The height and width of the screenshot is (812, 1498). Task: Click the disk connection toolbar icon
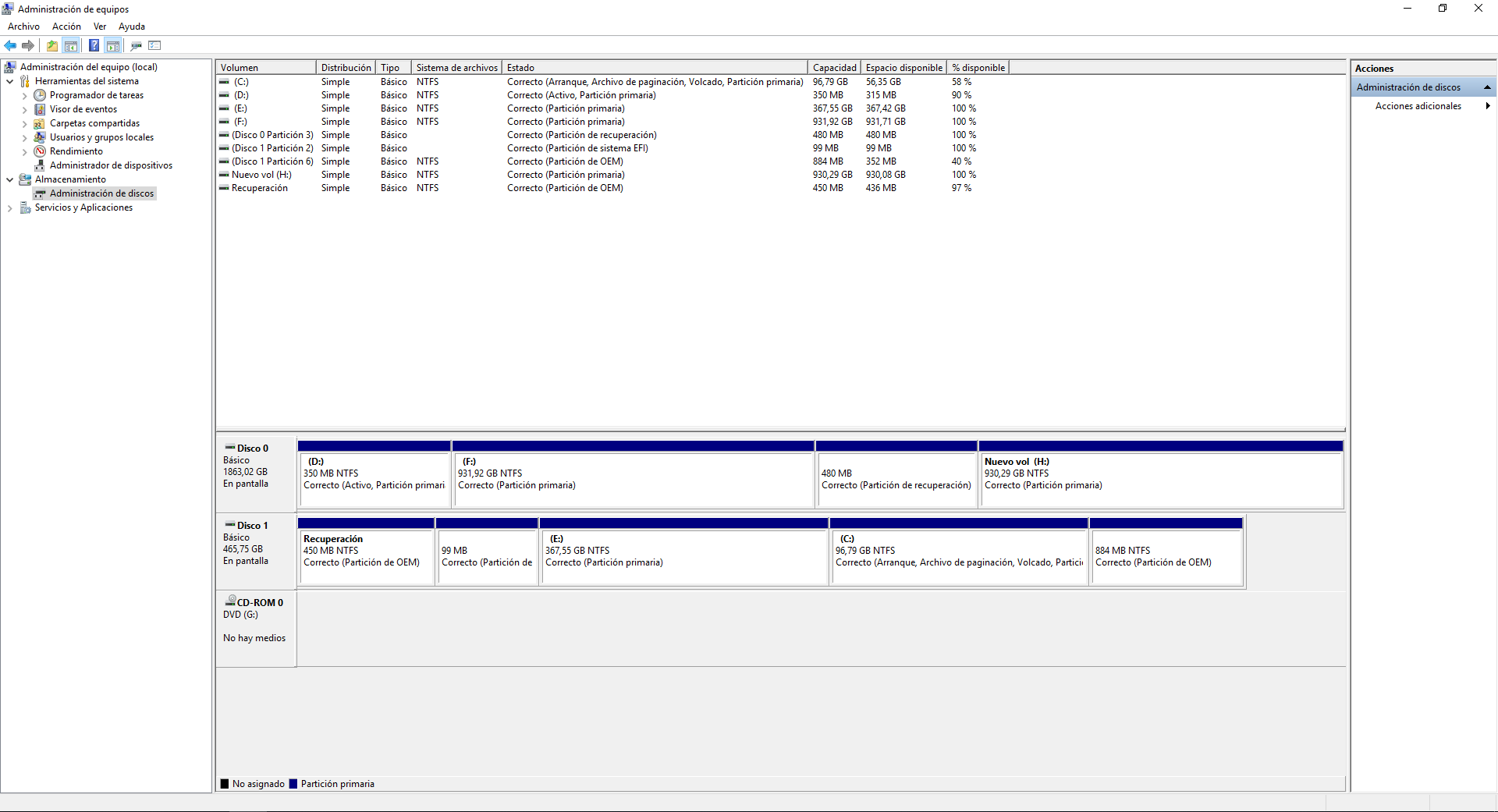136,45
